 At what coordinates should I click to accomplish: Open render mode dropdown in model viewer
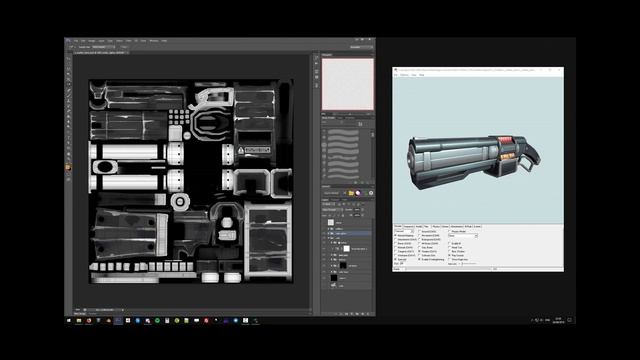coord(404,231)
